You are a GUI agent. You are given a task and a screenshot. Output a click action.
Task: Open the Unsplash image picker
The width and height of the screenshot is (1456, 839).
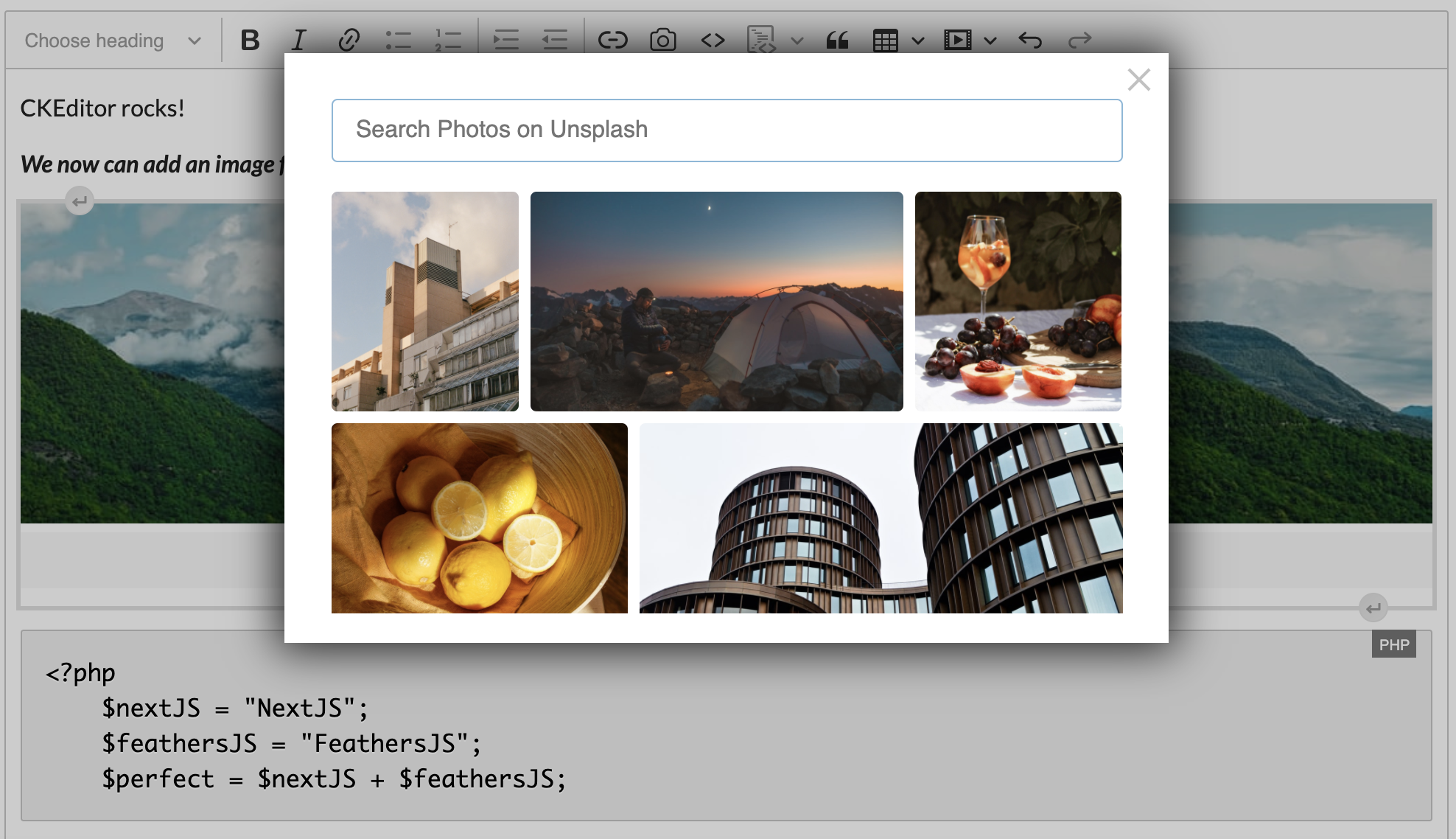(662, 40)
